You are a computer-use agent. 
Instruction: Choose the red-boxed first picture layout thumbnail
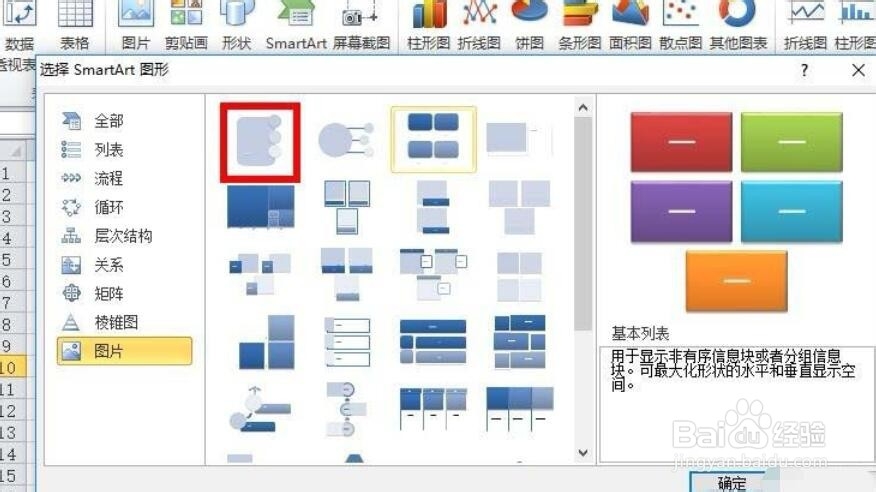coord(260,142)
